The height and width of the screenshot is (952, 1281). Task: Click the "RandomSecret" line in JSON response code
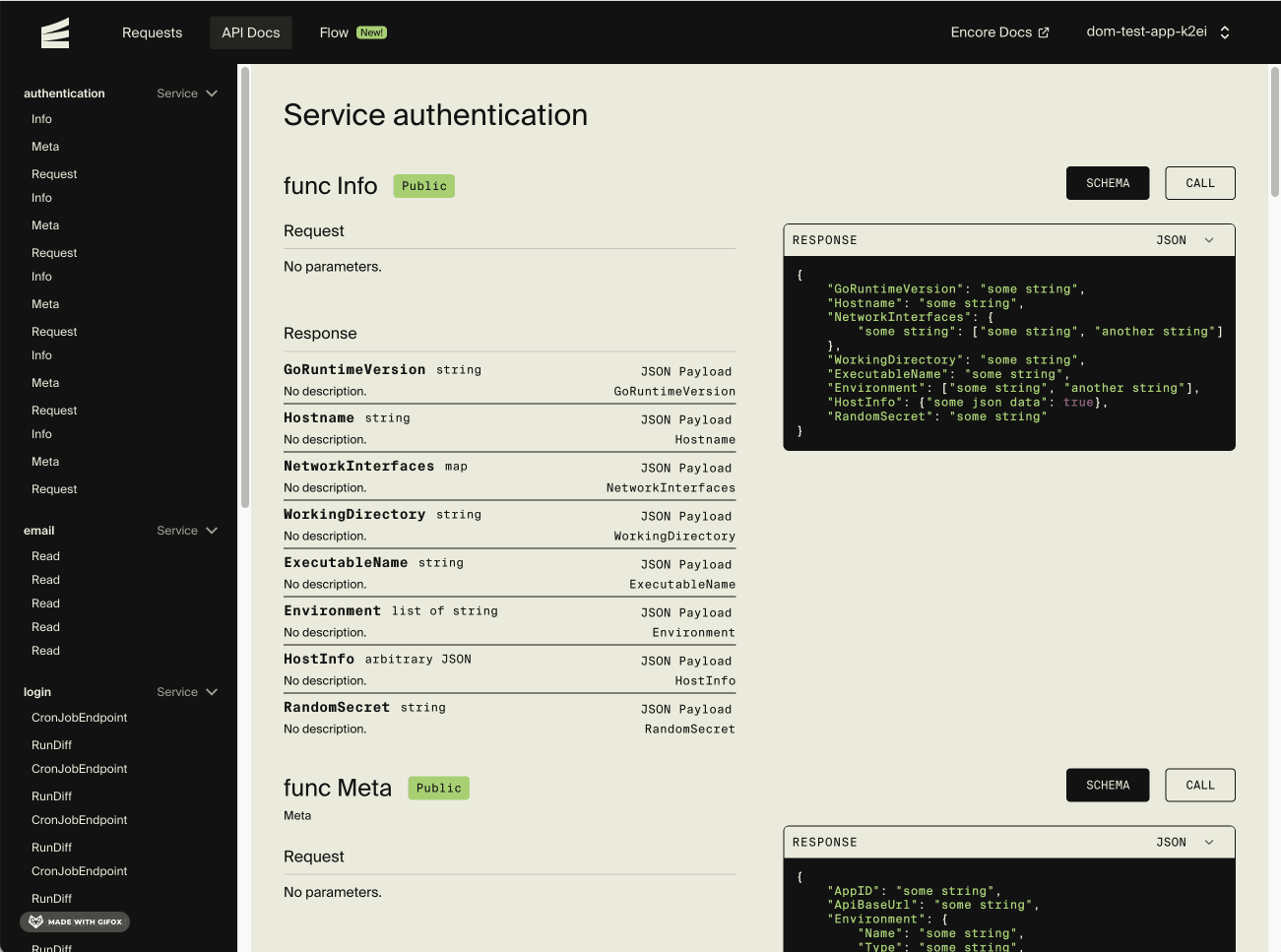click(937, 416)
